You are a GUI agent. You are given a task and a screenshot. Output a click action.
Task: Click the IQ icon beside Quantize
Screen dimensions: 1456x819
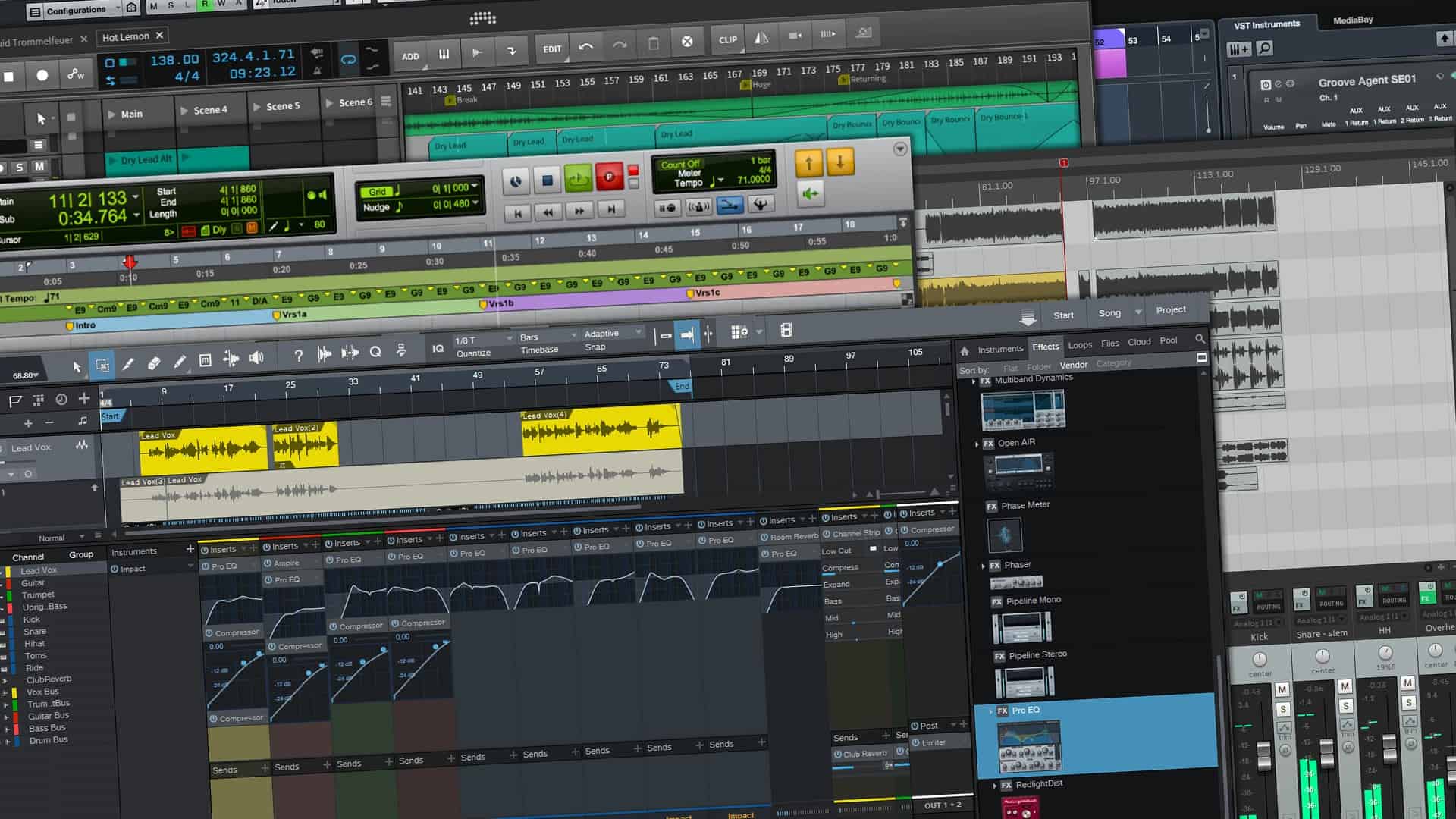(x=438, y=349)
